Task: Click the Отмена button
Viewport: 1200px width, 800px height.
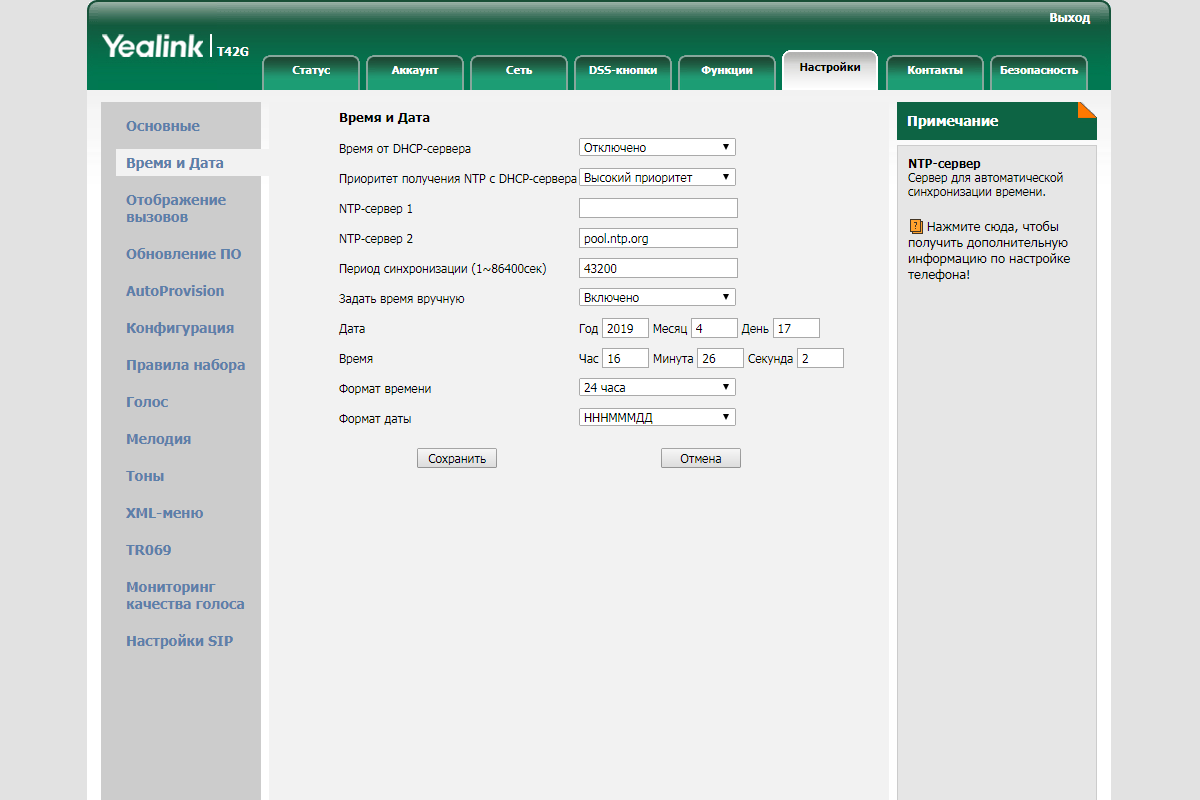Action: click(x=700, y=458)
